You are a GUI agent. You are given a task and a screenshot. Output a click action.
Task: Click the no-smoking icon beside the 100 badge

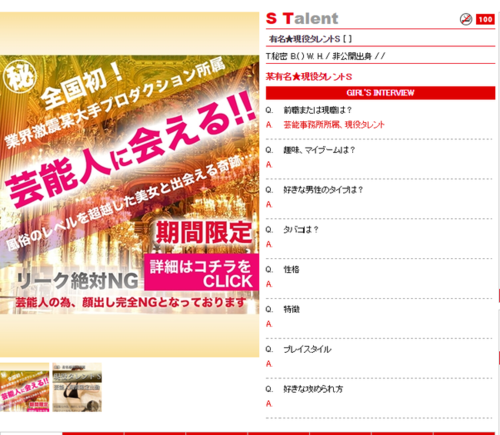466,19
